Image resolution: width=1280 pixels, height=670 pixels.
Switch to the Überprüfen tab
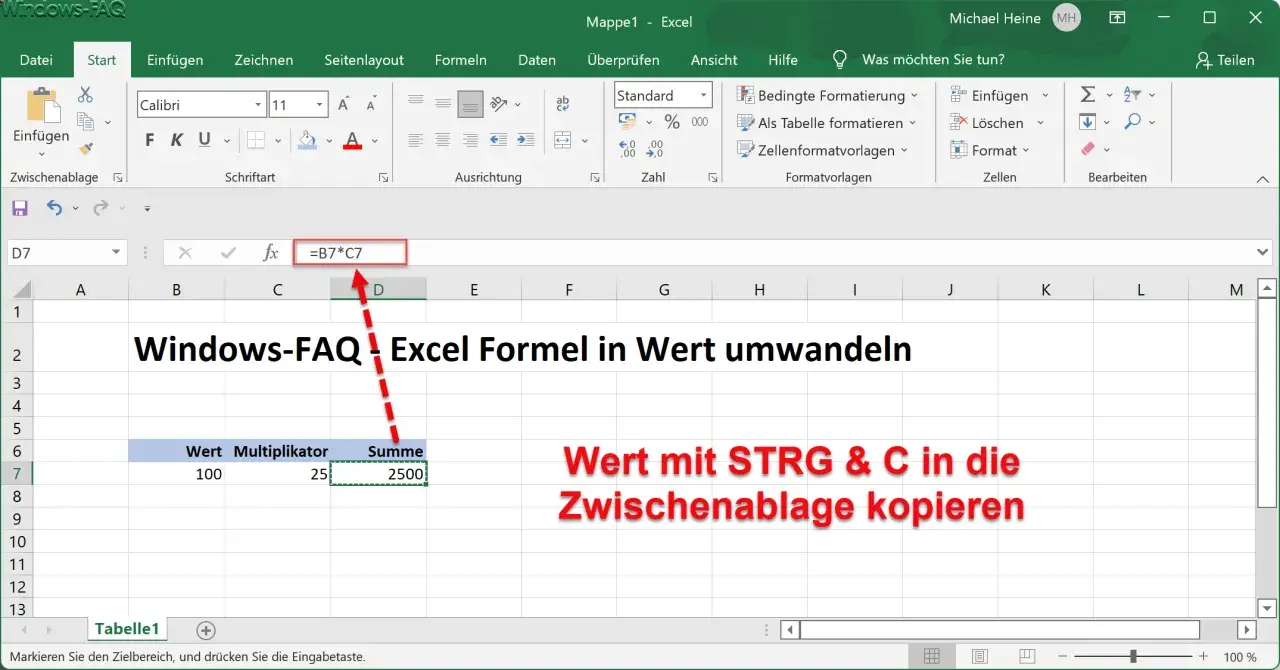pos(623,60)
